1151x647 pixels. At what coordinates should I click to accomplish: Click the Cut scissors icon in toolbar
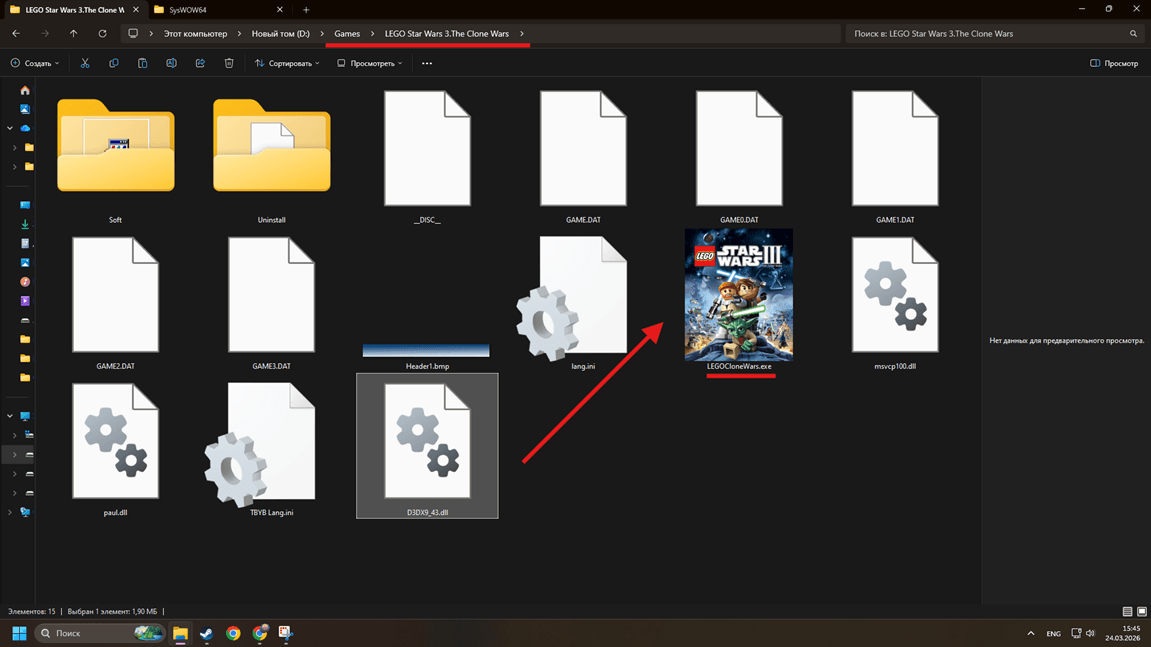tap(85, 63)
